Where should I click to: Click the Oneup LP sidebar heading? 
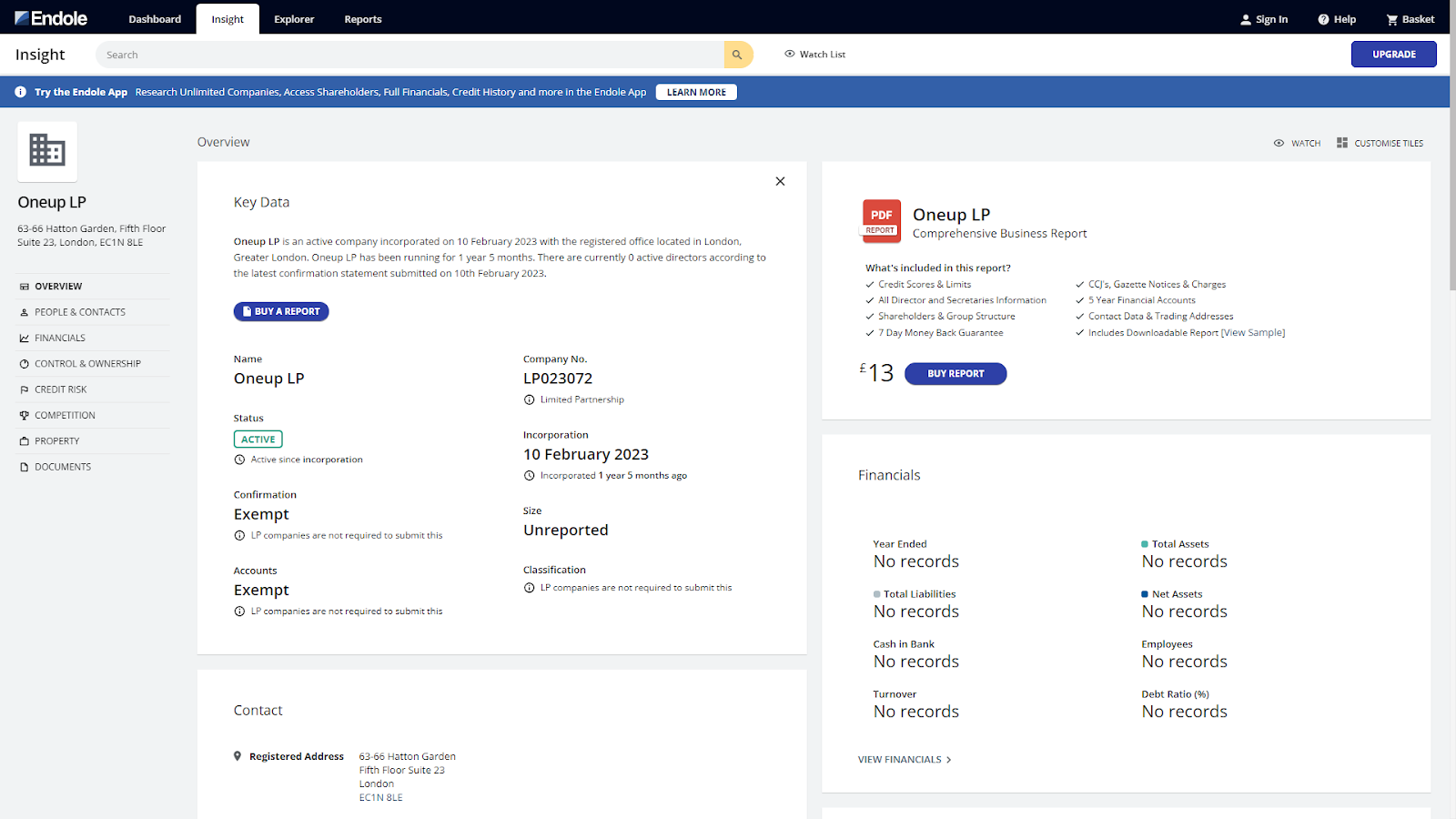coord(52,202)
